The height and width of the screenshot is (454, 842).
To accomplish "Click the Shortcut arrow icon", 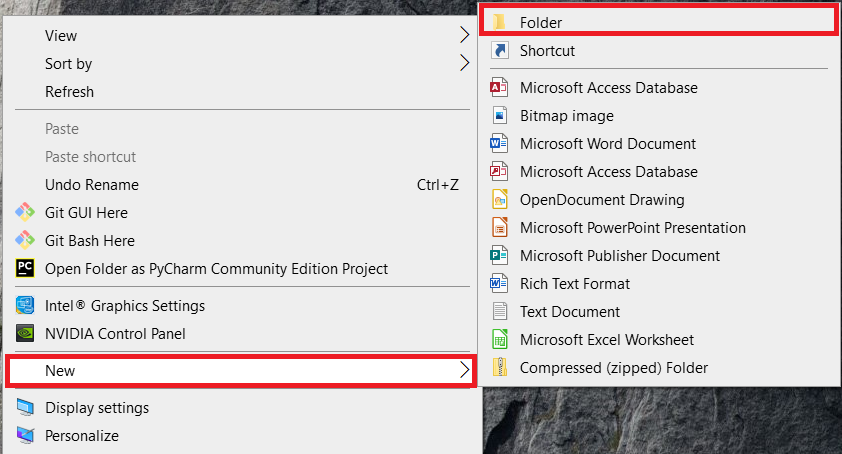I will [499, 51].
